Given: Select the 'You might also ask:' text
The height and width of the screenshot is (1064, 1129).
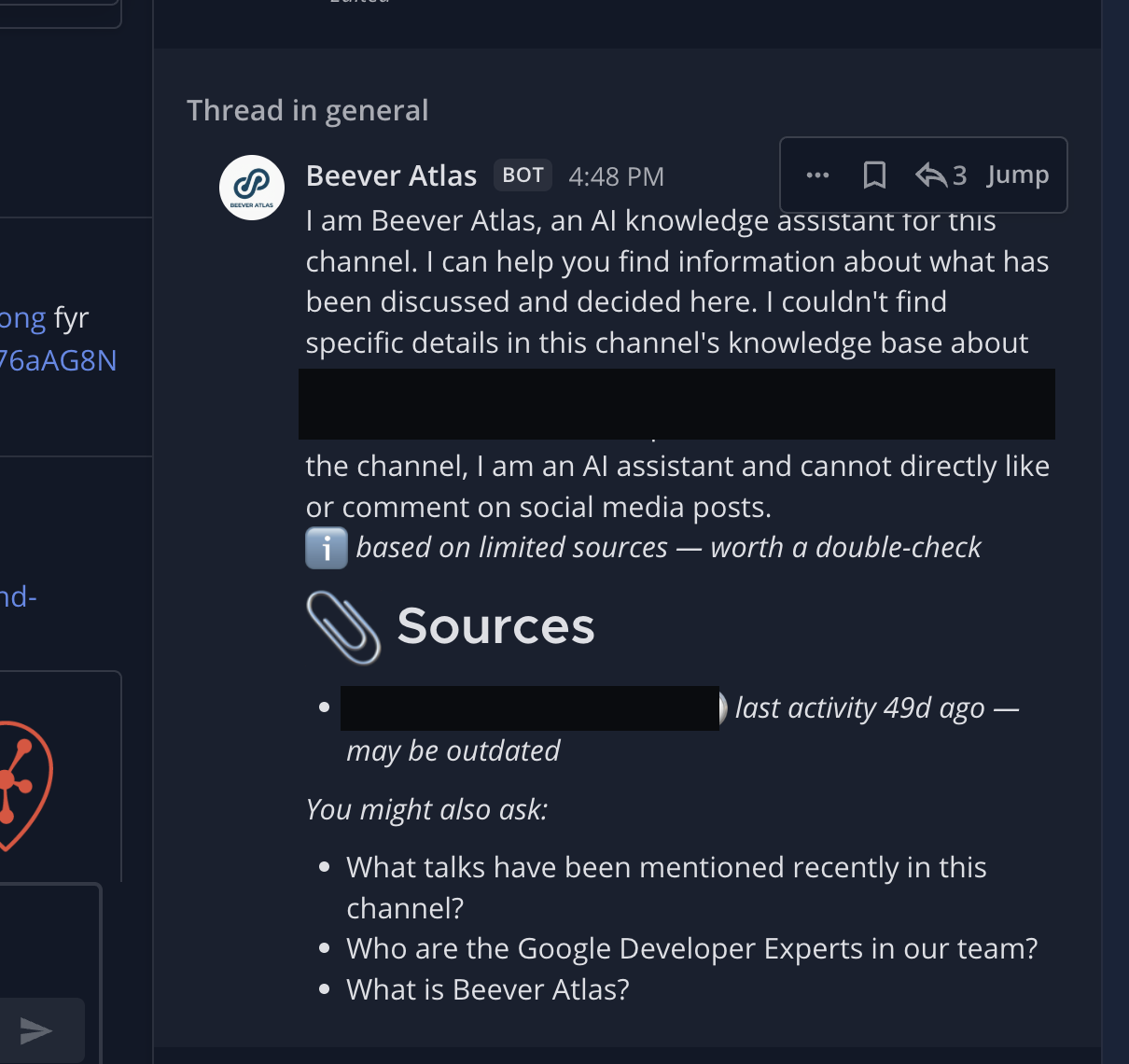Looking at the screenshot, I should point(427,809).
